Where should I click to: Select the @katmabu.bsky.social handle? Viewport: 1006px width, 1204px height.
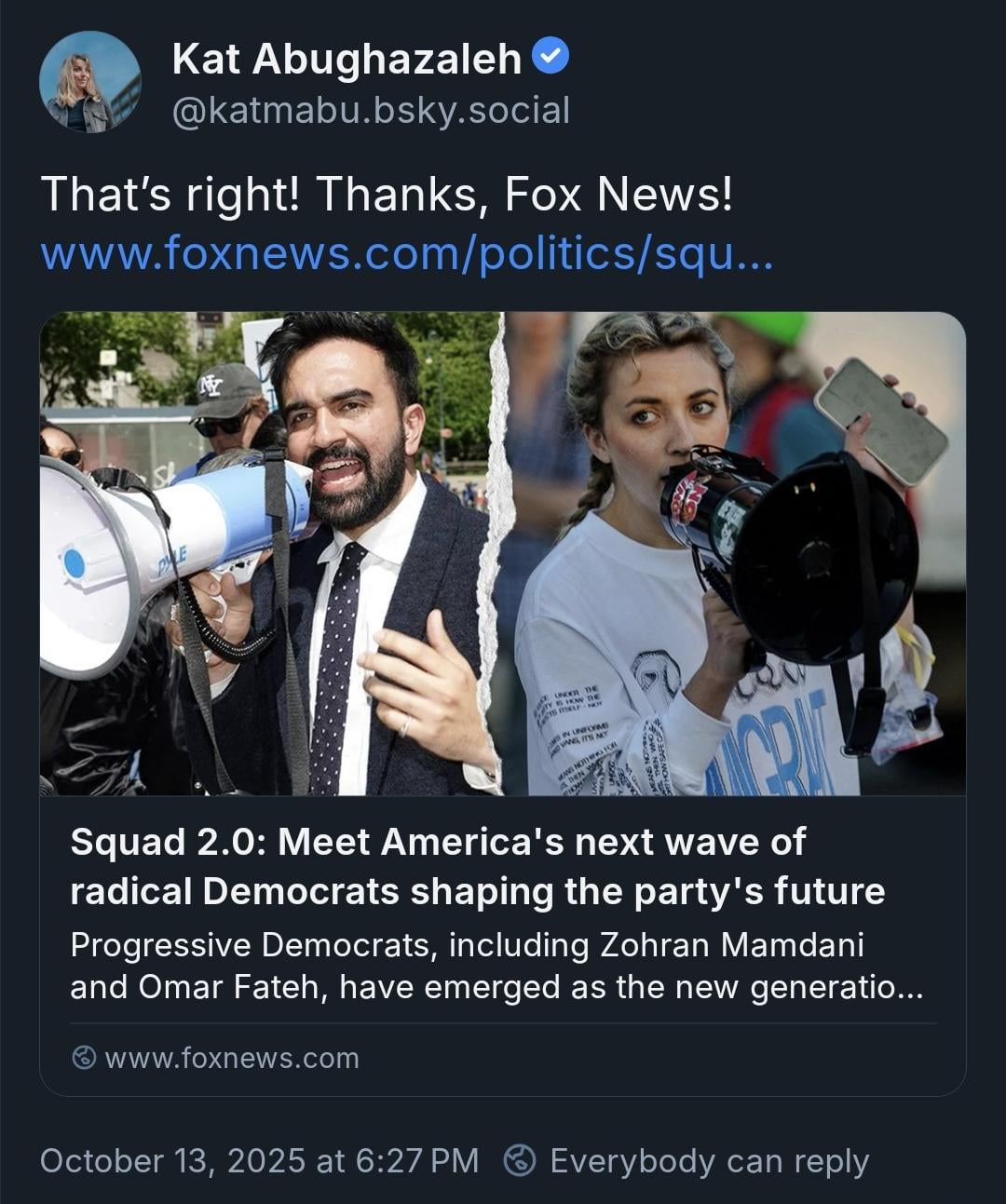[370, 111]
